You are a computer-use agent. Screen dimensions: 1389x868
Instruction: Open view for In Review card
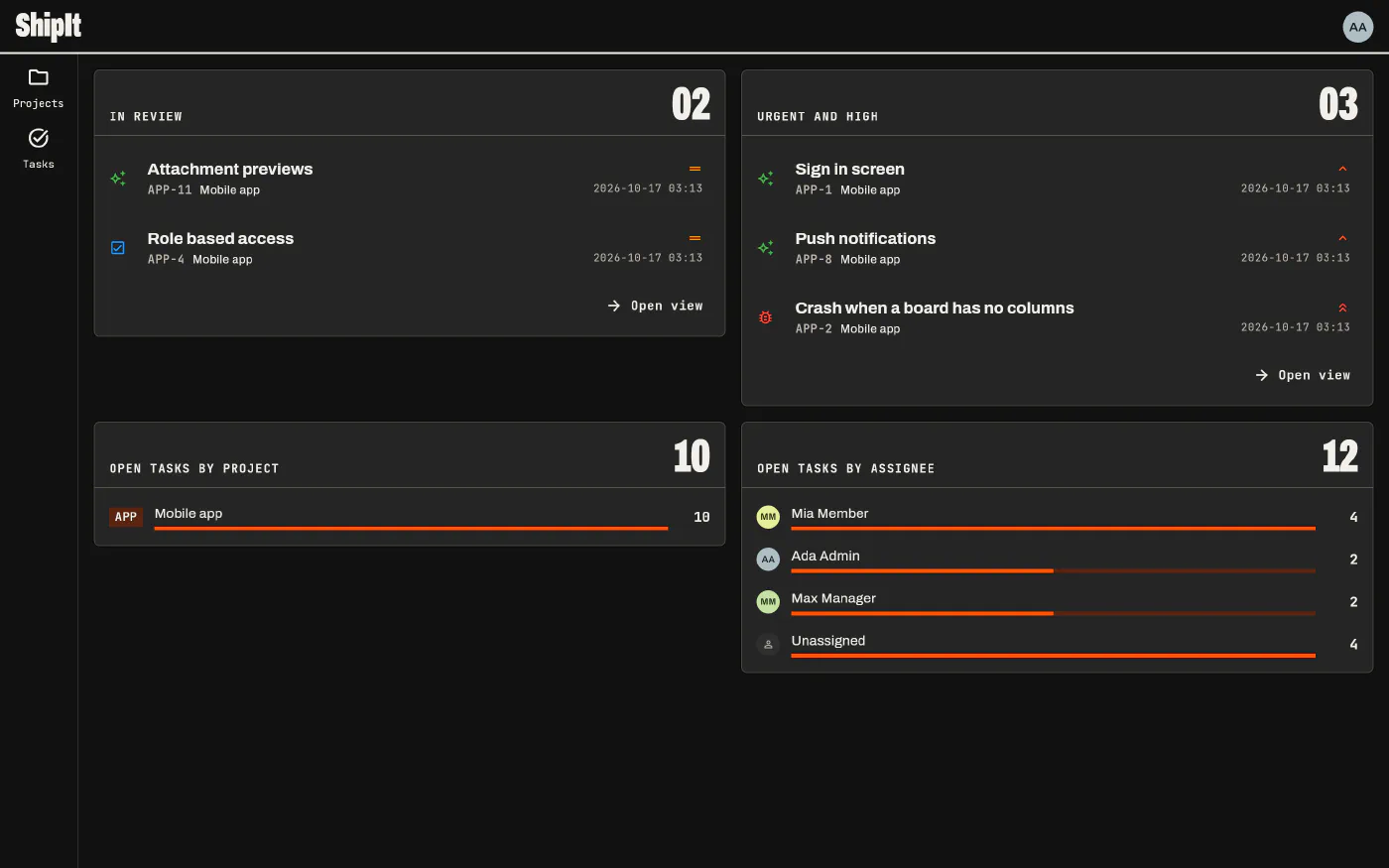[x=655, y=306]
